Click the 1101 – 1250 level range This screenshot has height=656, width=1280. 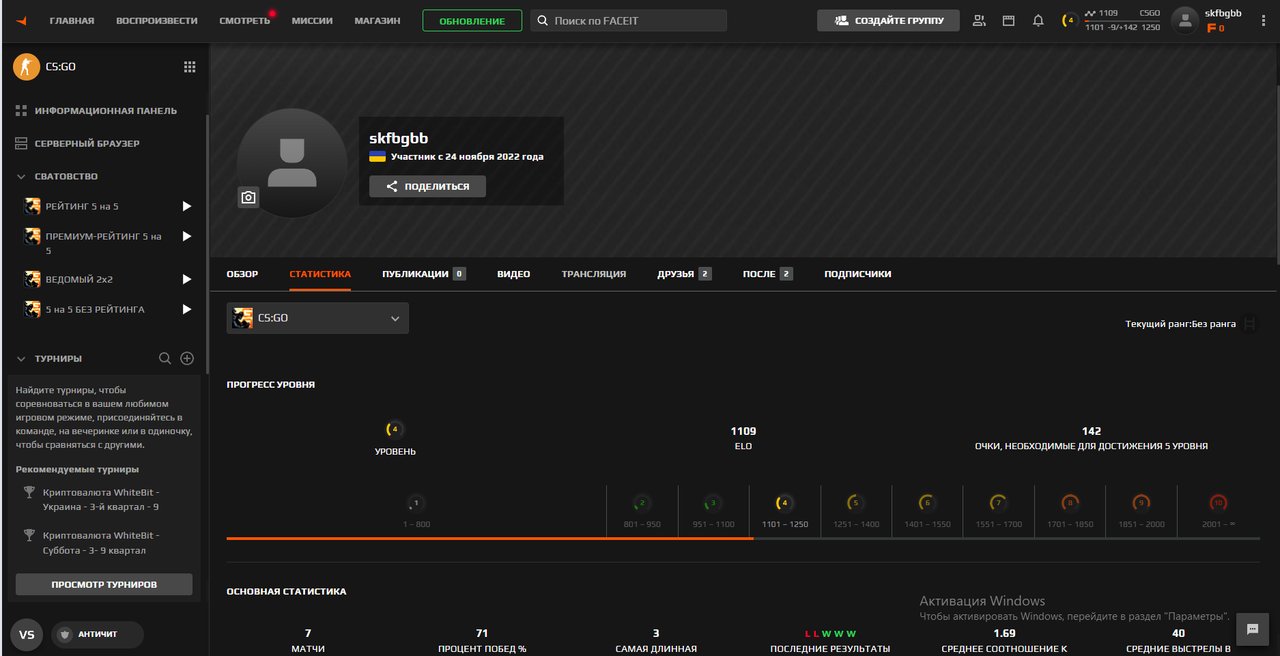point(785,524)
